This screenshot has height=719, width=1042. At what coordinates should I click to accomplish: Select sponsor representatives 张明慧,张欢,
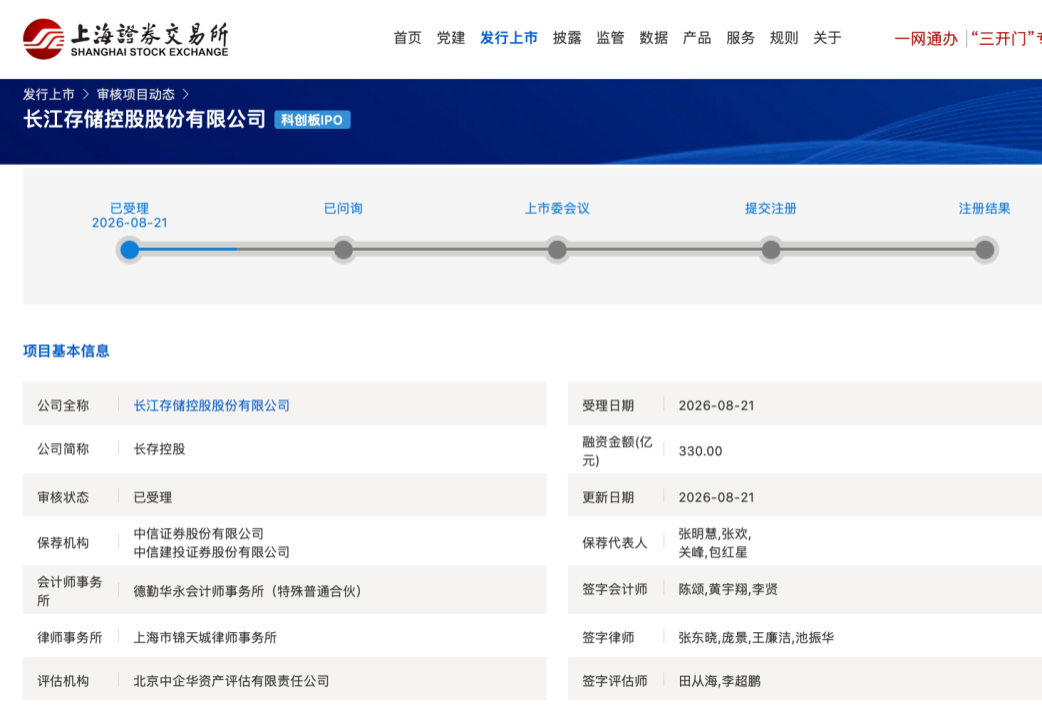click(715, 534)
